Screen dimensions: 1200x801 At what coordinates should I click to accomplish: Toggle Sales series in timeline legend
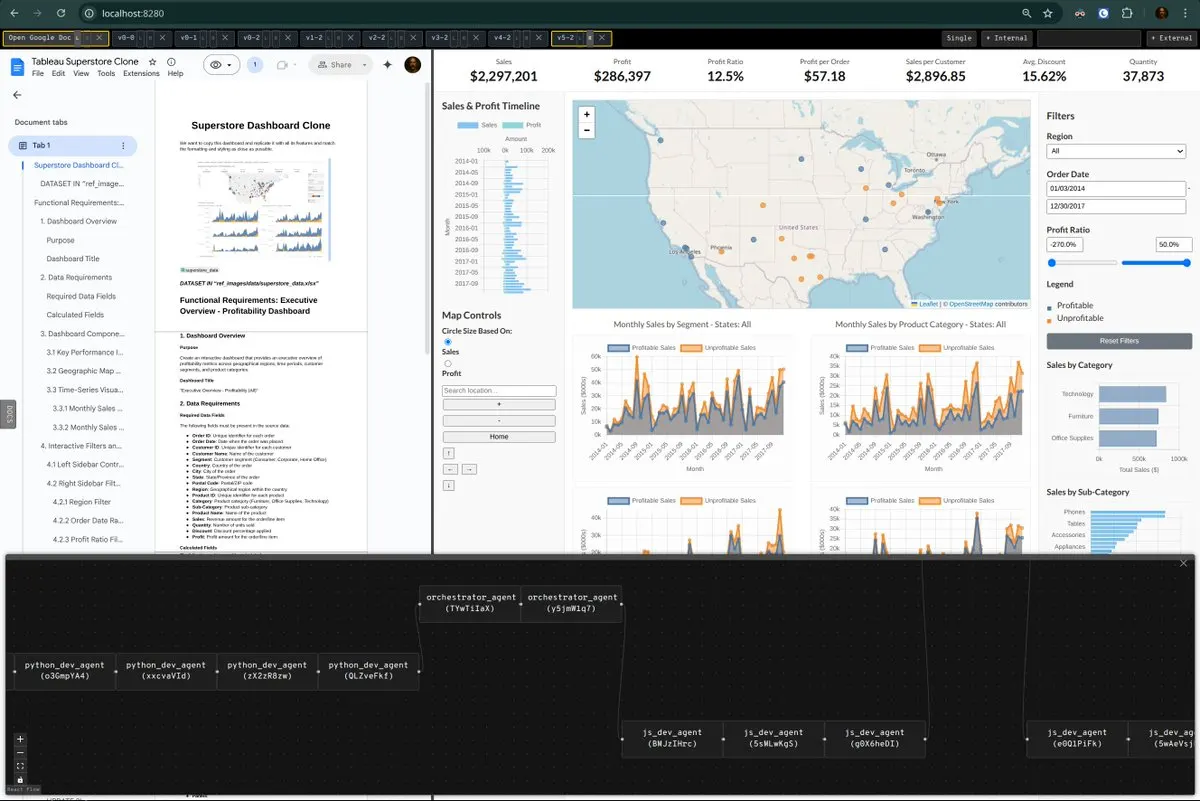click(x=477, y=125)
